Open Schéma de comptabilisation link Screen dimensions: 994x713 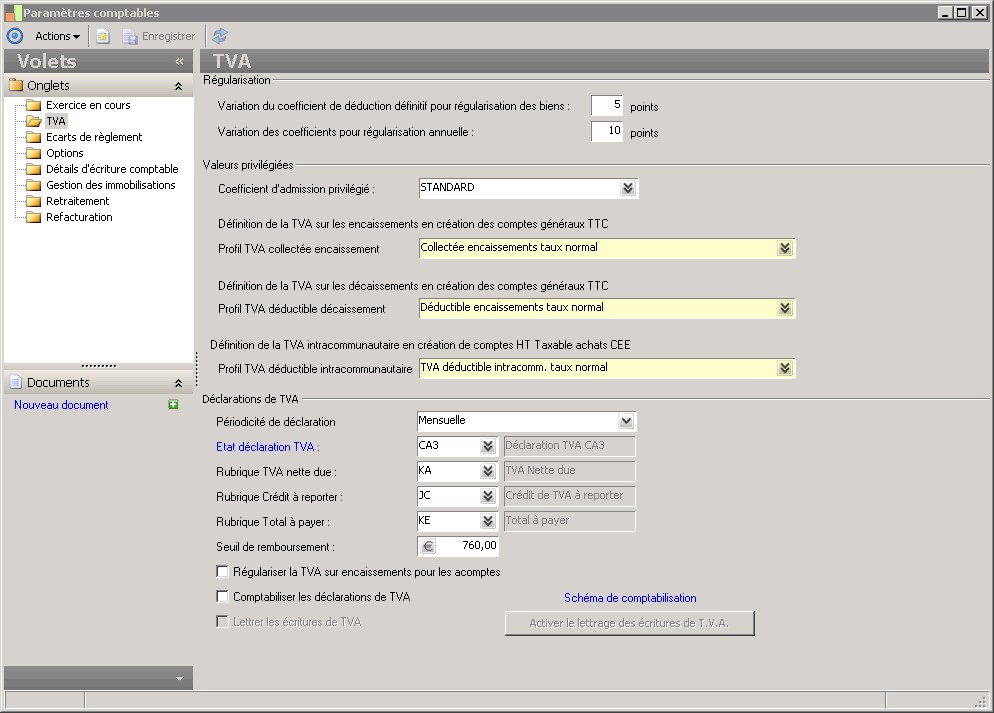point(630,598)
